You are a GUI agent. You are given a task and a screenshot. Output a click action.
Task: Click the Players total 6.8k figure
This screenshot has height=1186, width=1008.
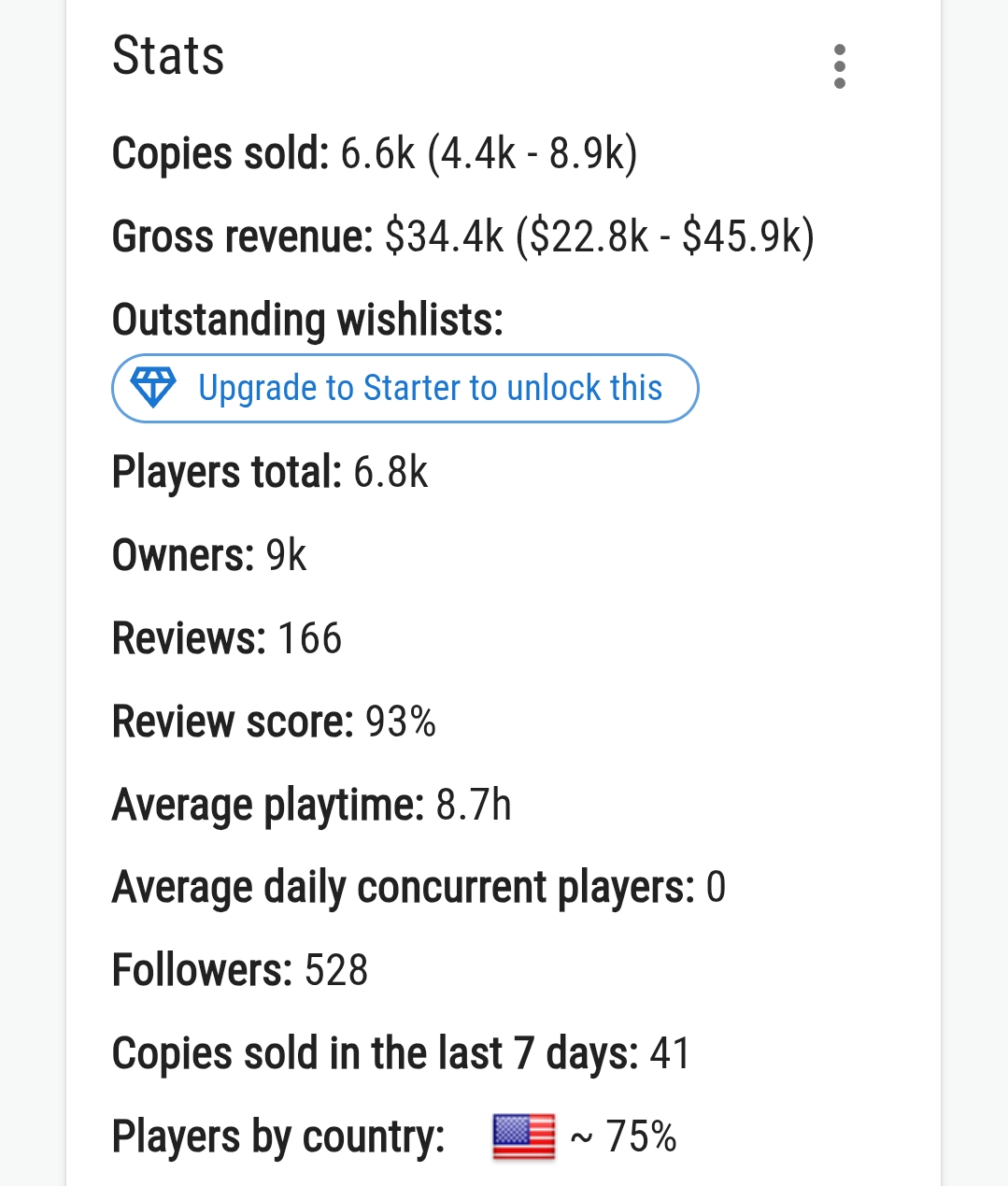pos(390,472)
